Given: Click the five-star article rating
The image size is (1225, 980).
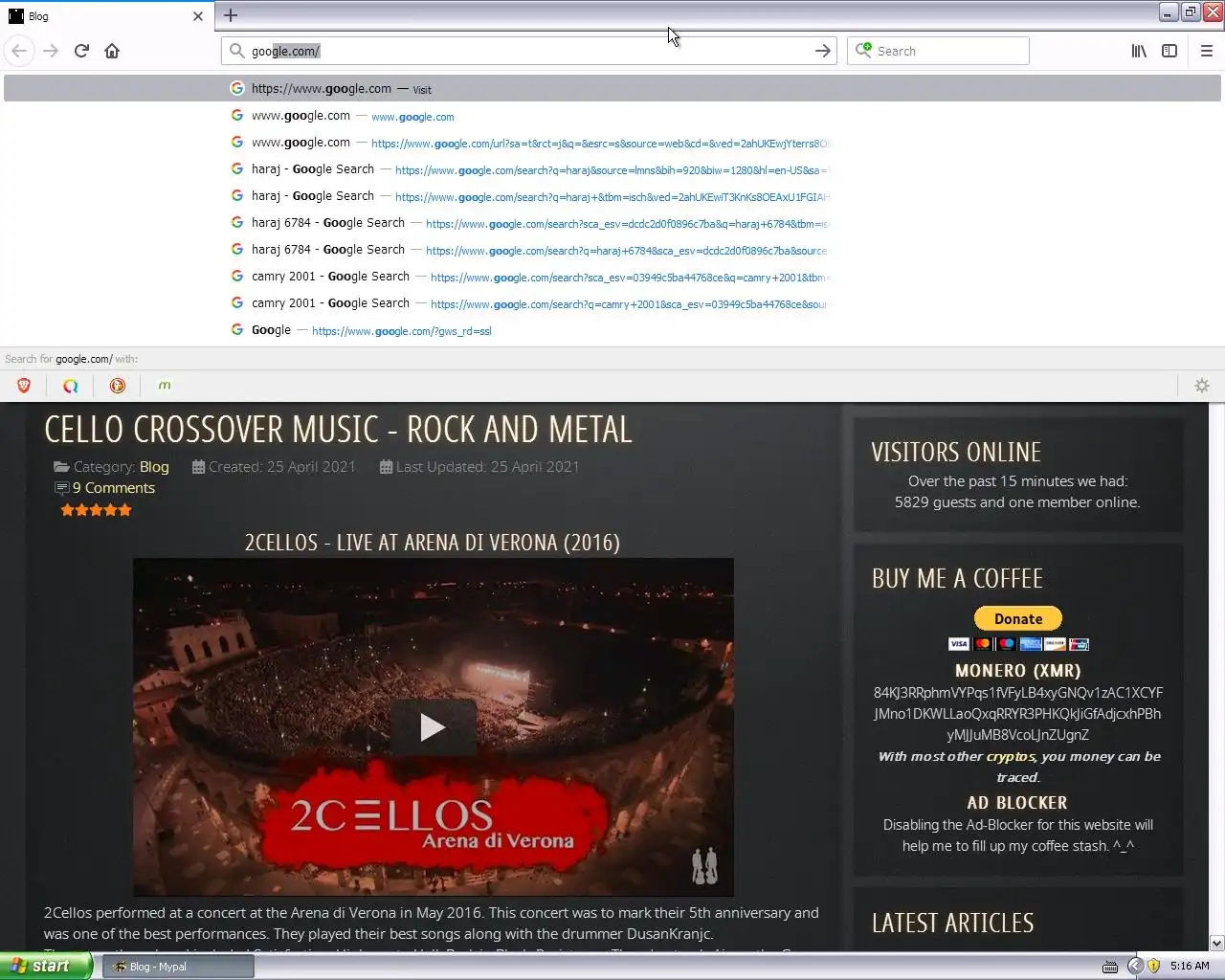Looking at the screenshot, I should click(x=96, y=510).
